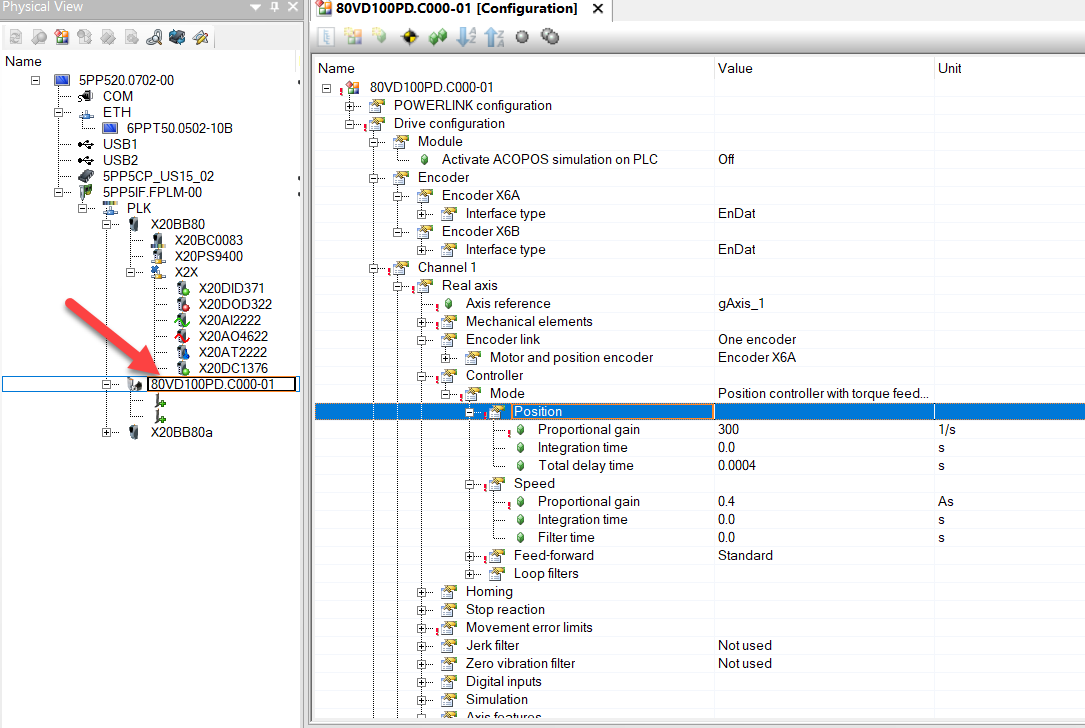
Task: Click the 5PP5IF.FPLM-00 interface card icon
Action: coord(86,192)
